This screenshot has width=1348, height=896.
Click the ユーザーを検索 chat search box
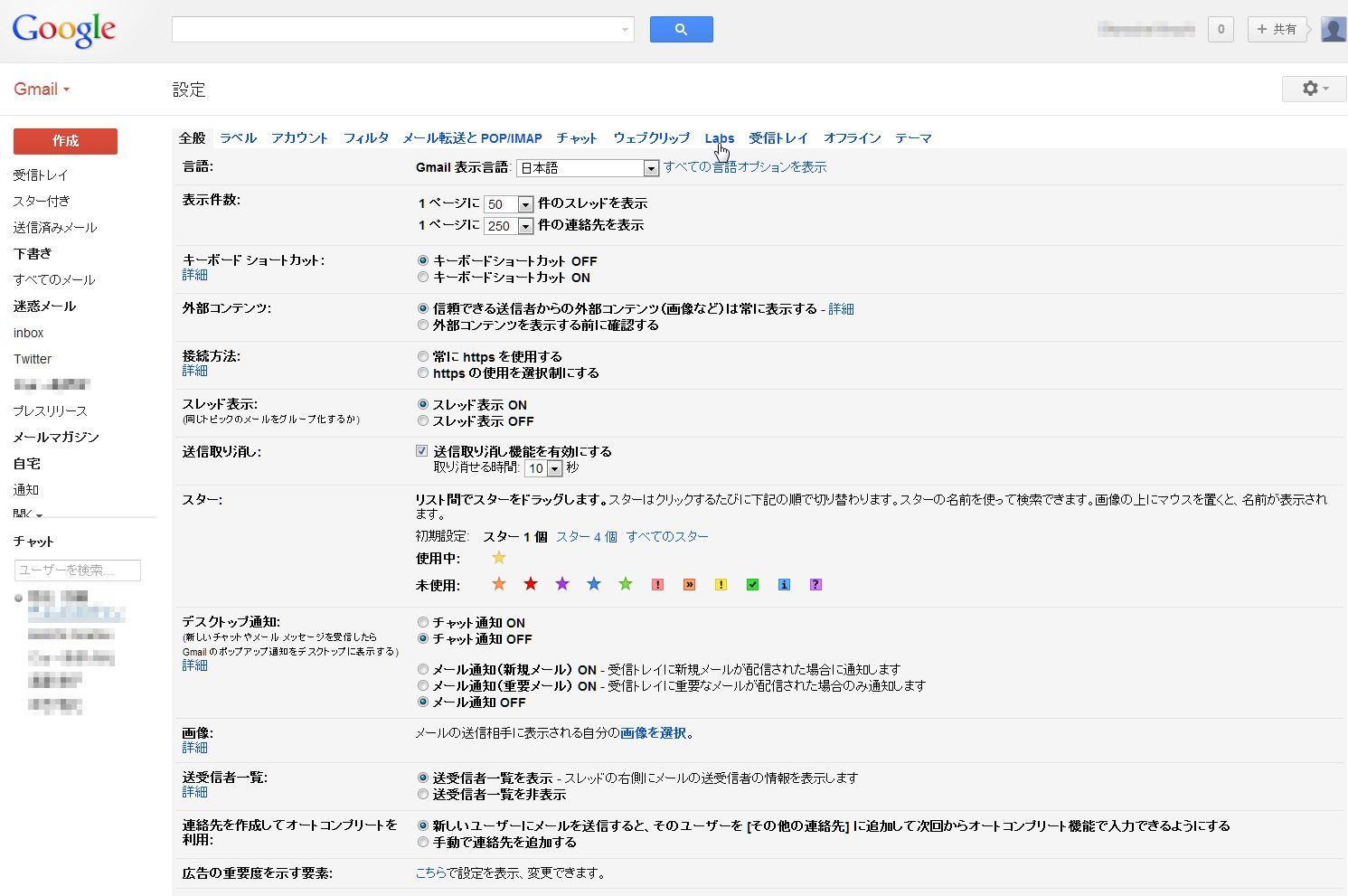click(78, 570)
